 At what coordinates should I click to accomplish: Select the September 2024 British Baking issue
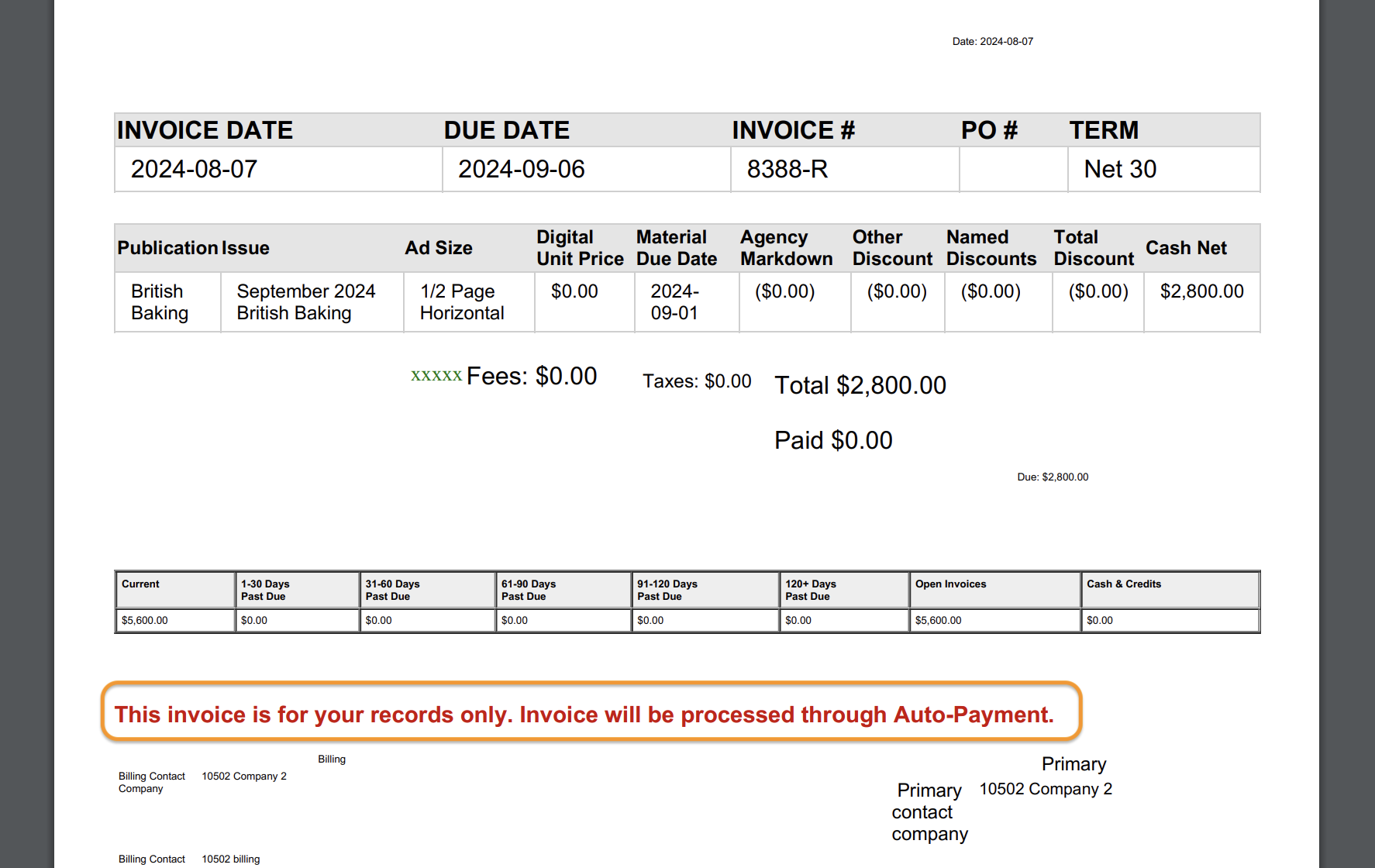tap(306, 302)
